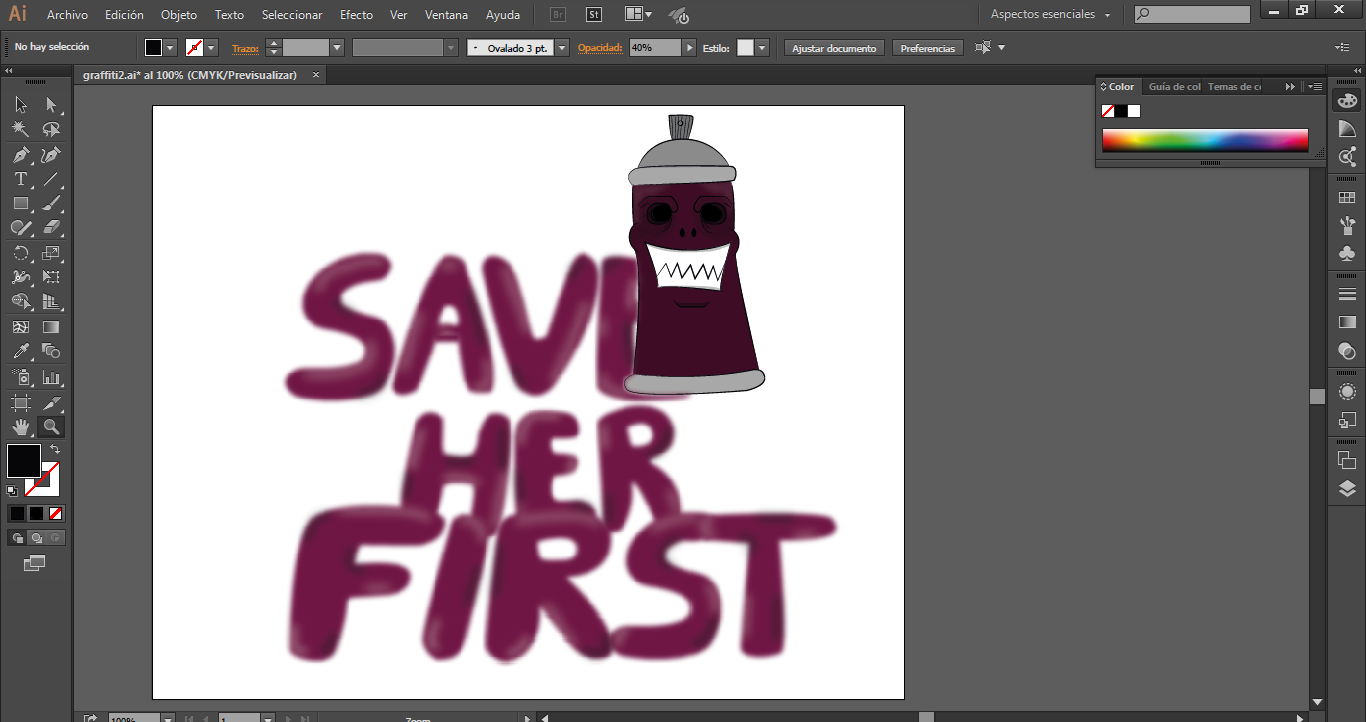The height and width of the screenshot is (722, 1366).
Task: Swap fill and stroke colors
Action: 55,450
